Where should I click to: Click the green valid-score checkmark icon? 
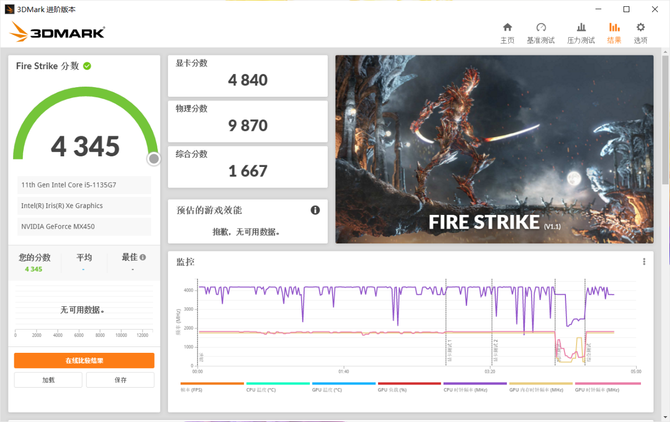[x=87, y=66]
